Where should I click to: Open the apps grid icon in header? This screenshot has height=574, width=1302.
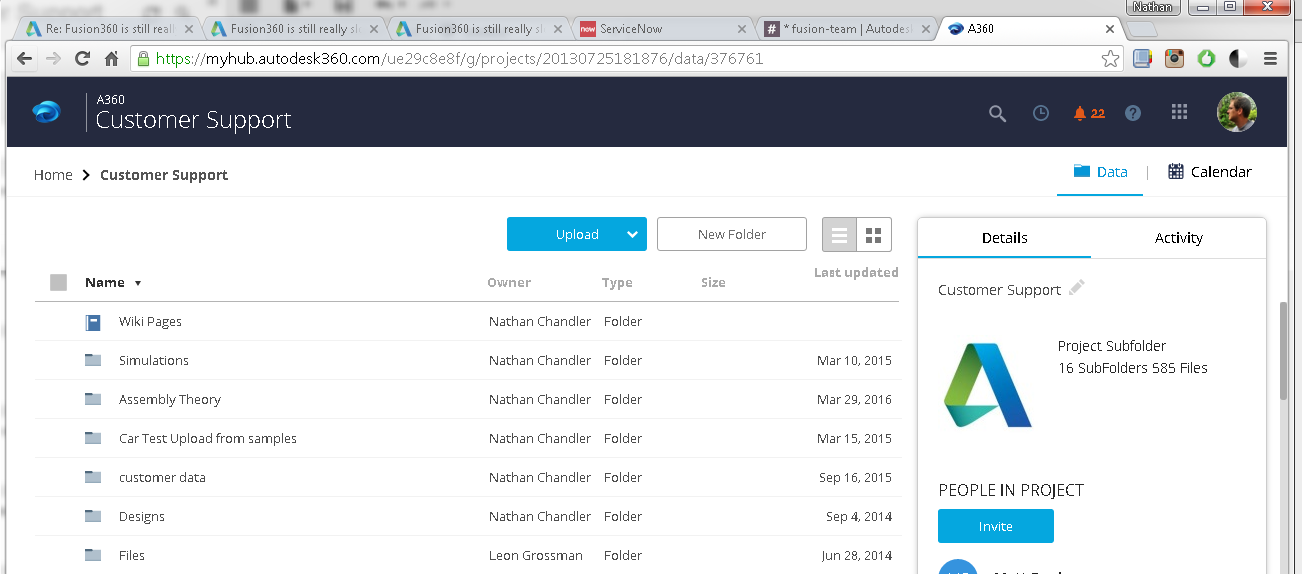[1180, 112]
